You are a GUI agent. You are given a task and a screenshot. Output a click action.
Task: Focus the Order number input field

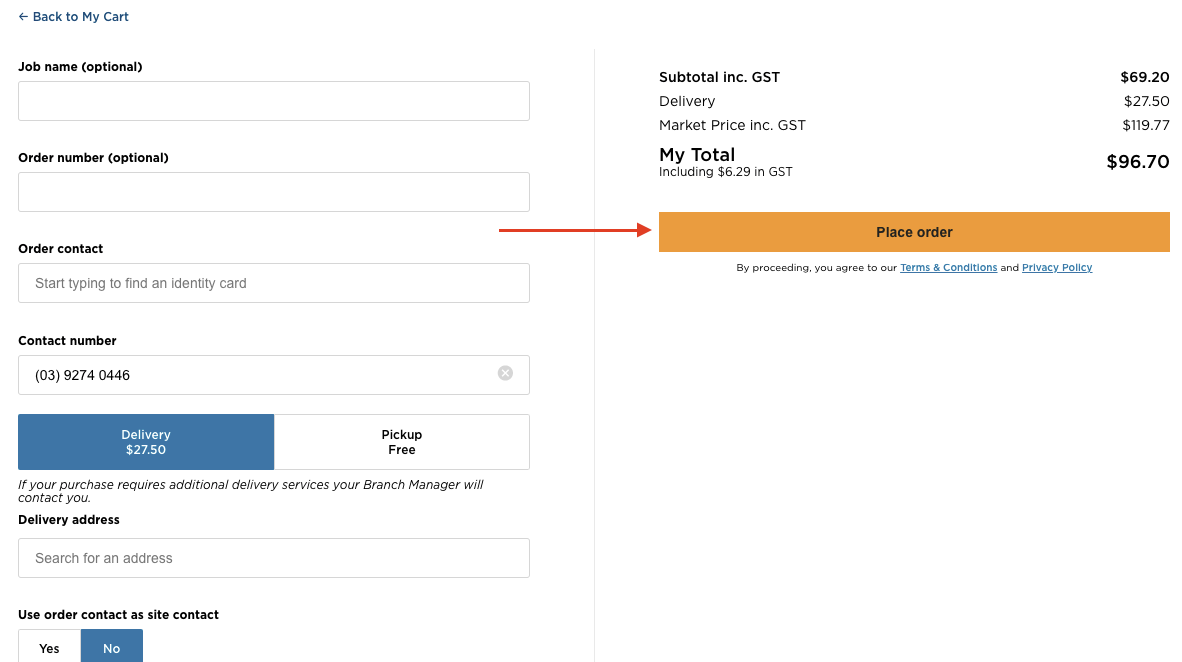point(274,192)
